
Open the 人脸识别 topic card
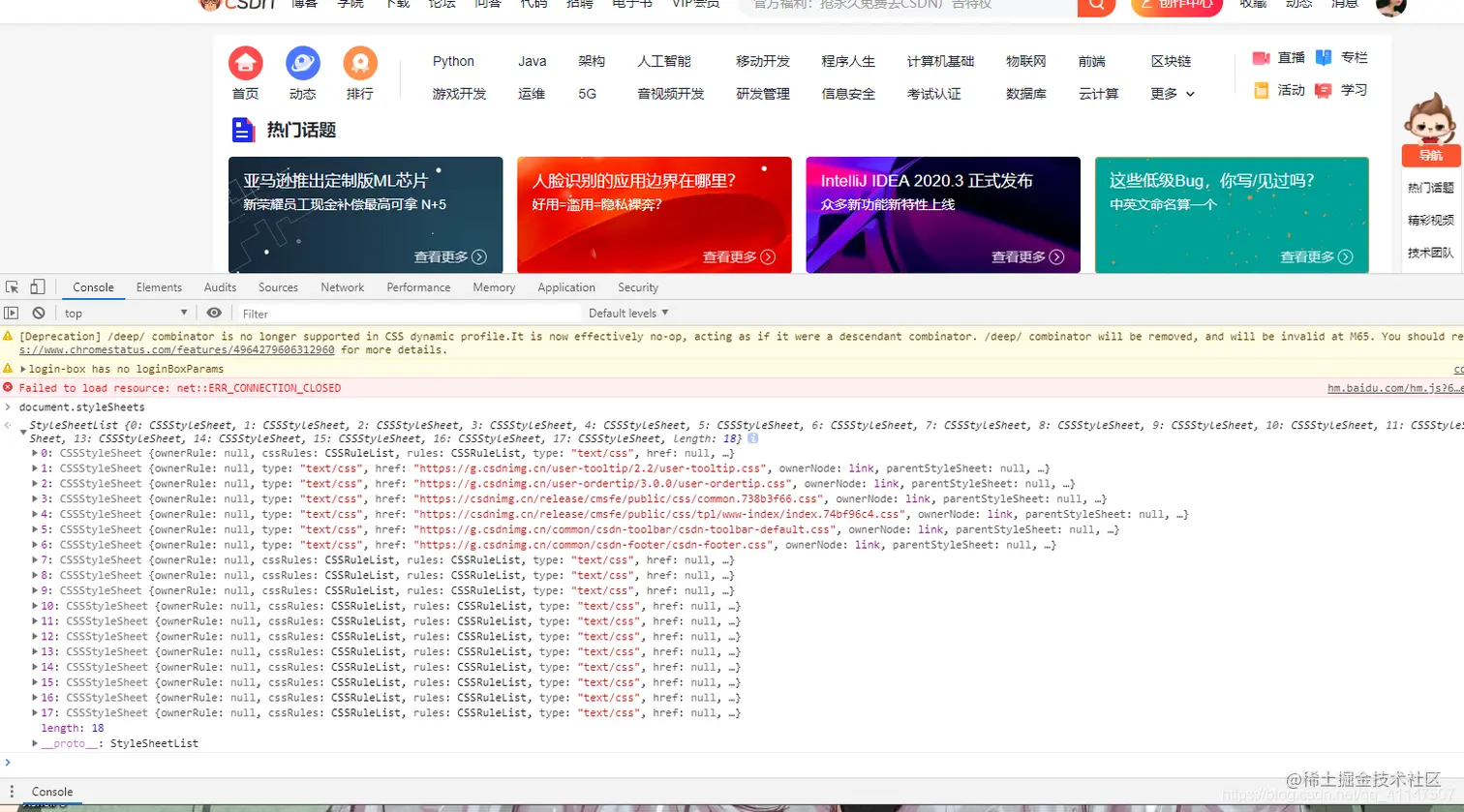655,215
